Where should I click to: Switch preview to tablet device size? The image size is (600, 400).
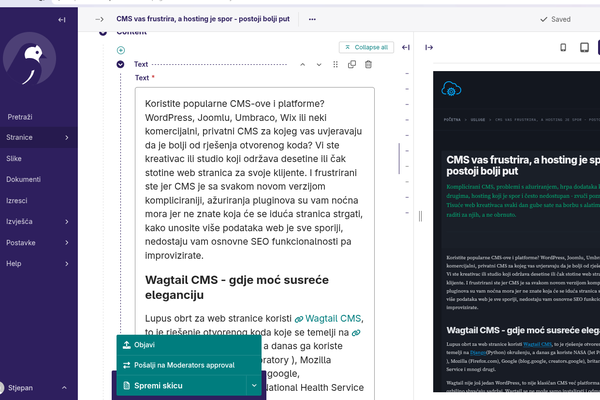584,47
